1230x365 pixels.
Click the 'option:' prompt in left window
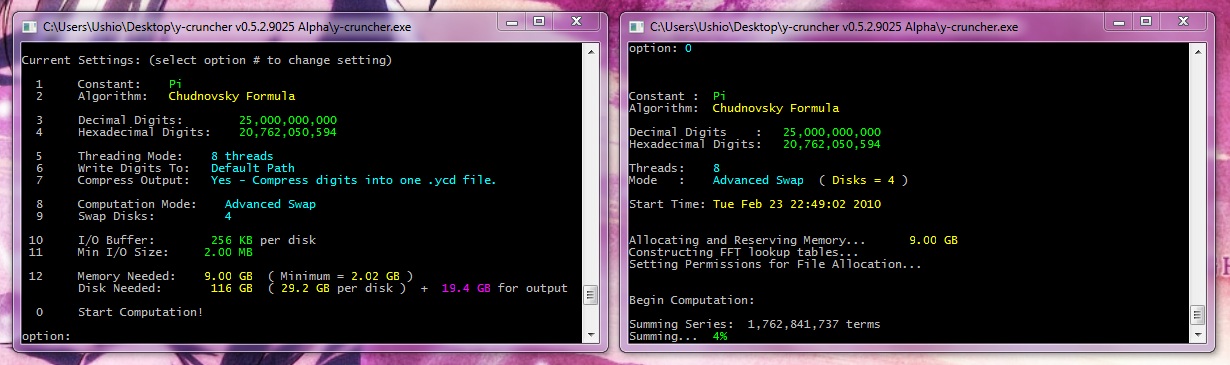tap(46, 337)
